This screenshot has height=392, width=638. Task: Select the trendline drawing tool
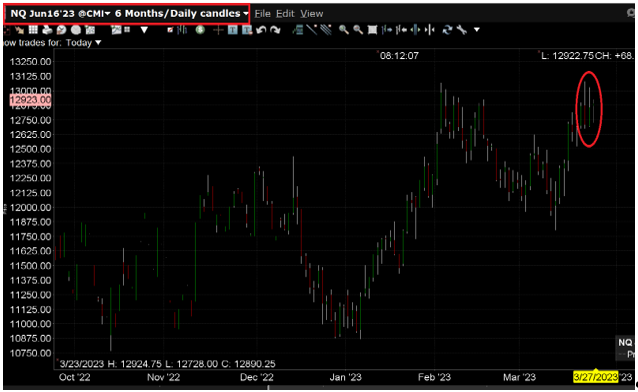(312, 29)
